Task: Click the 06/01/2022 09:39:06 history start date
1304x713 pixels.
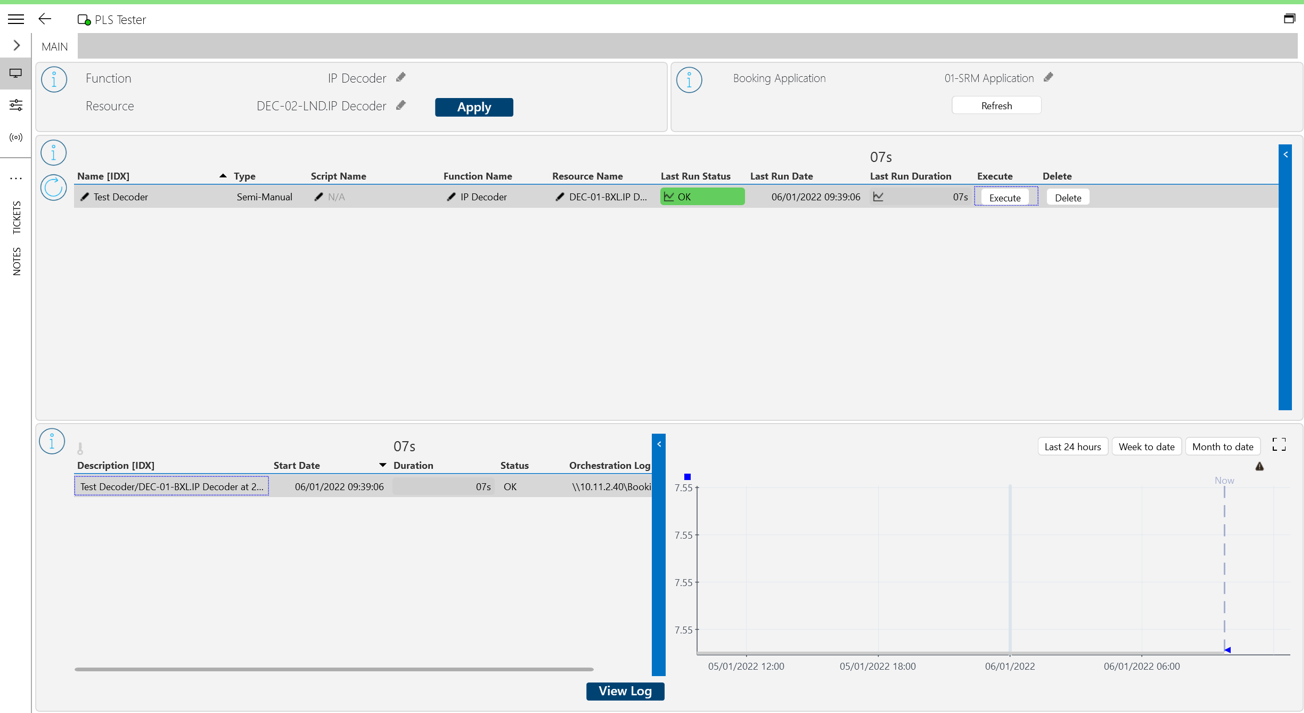Action: point(339,487)
